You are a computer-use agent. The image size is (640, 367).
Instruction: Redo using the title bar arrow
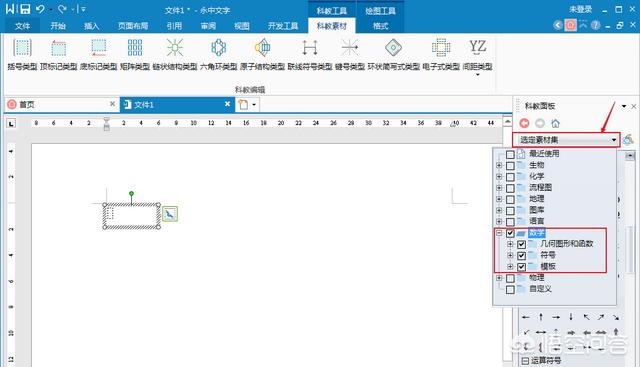[62, 9]
